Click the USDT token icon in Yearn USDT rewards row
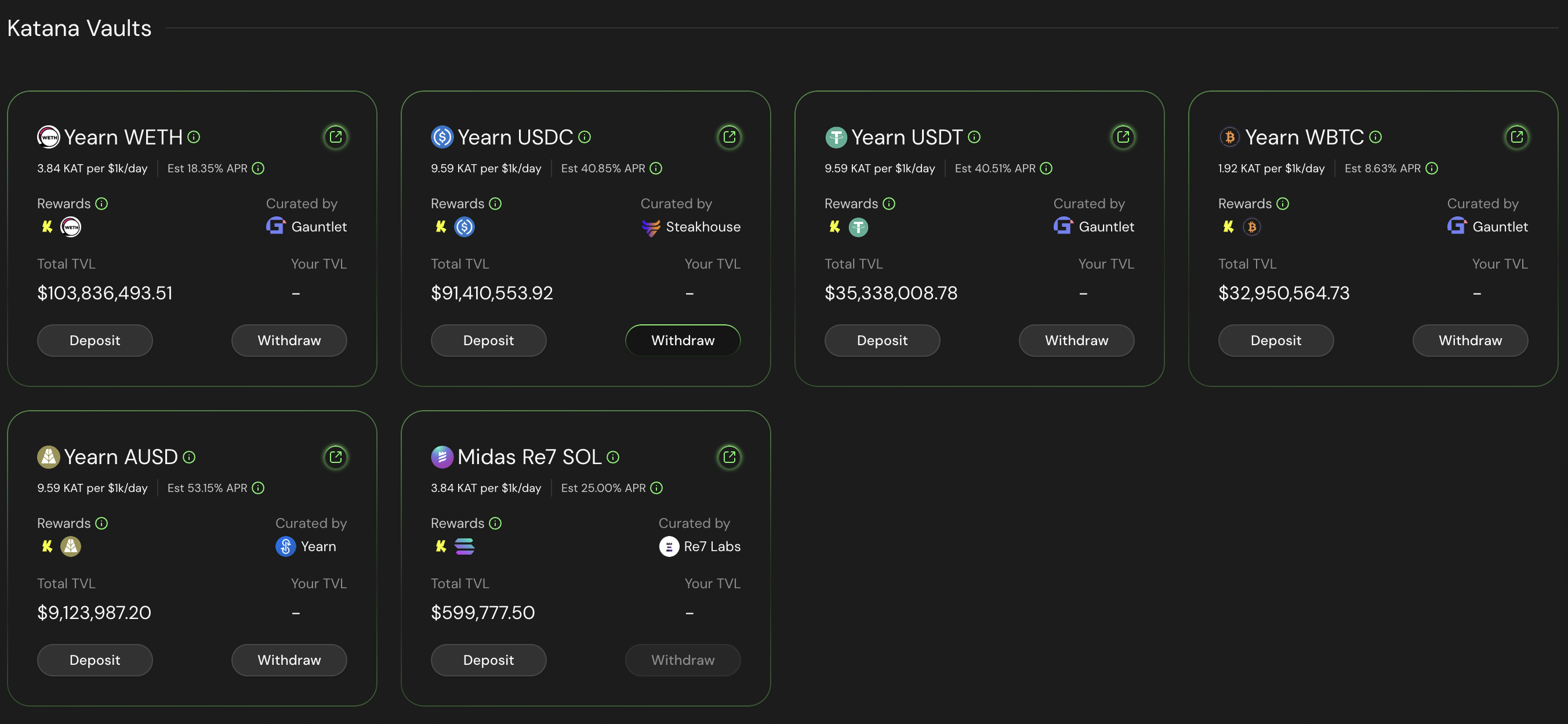This screenshot has width=1568, height=724. [x=858, y=226]
